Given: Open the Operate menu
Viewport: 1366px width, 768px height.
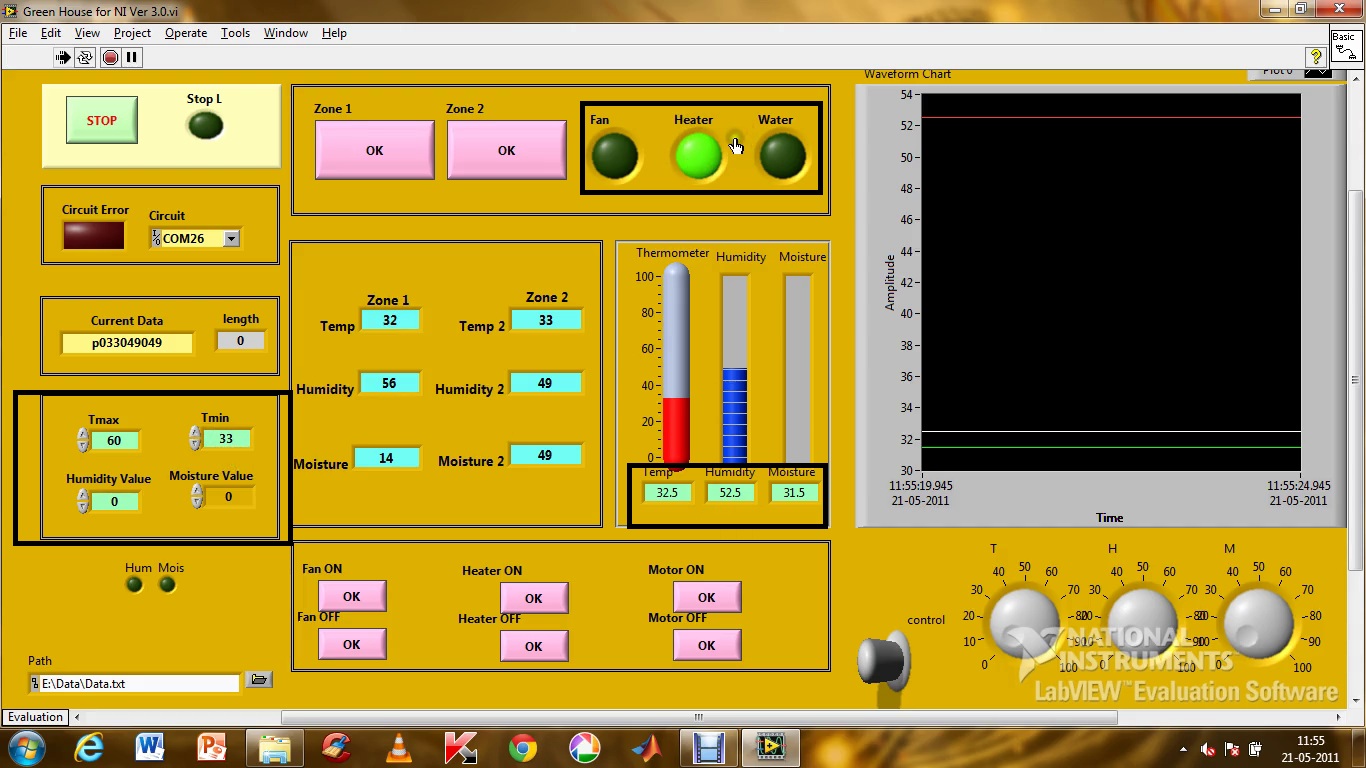Looking at the screenshot, I should coord(186,33).
